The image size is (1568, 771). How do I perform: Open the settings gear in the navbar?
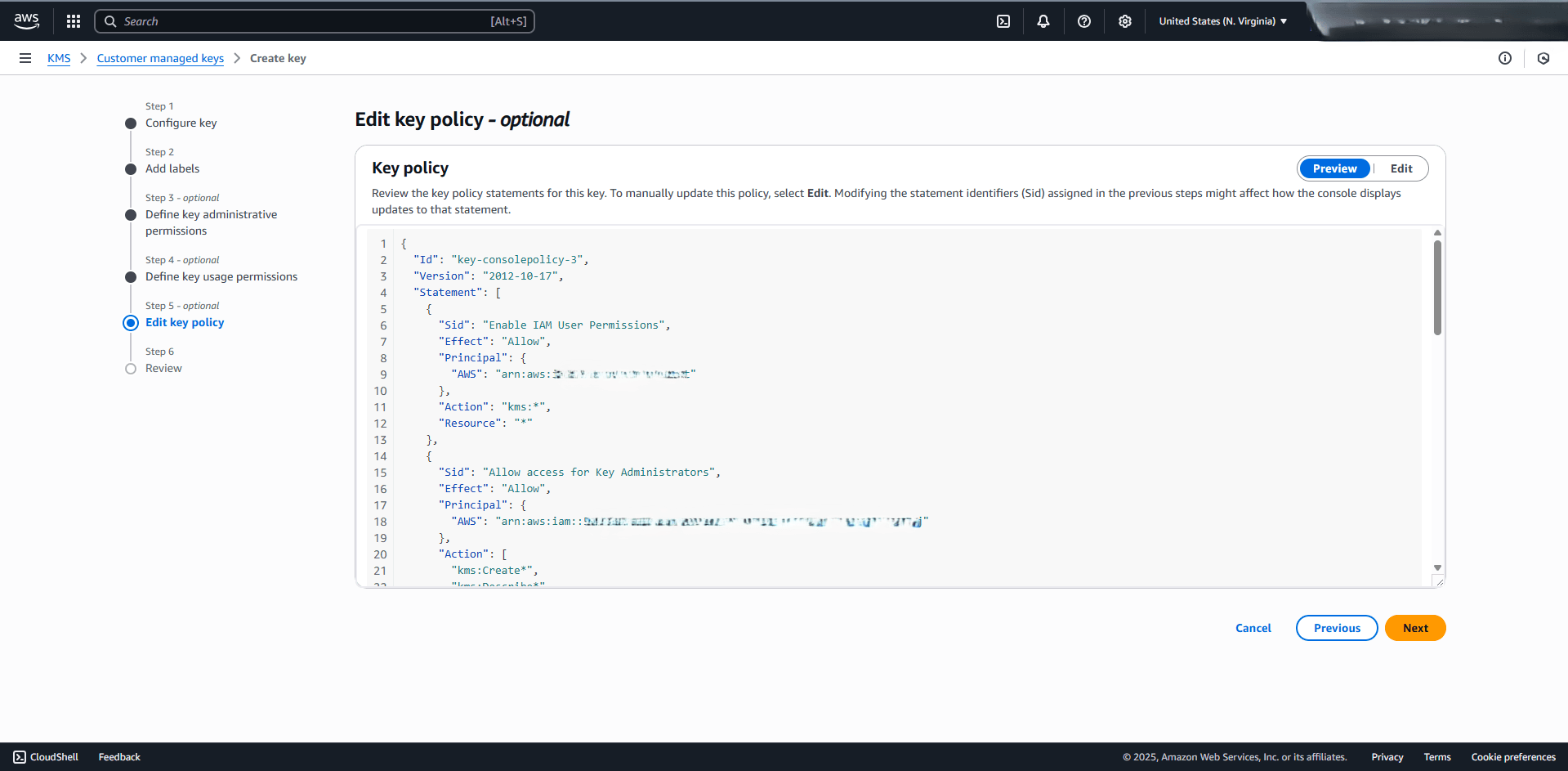coord(1124,20)
